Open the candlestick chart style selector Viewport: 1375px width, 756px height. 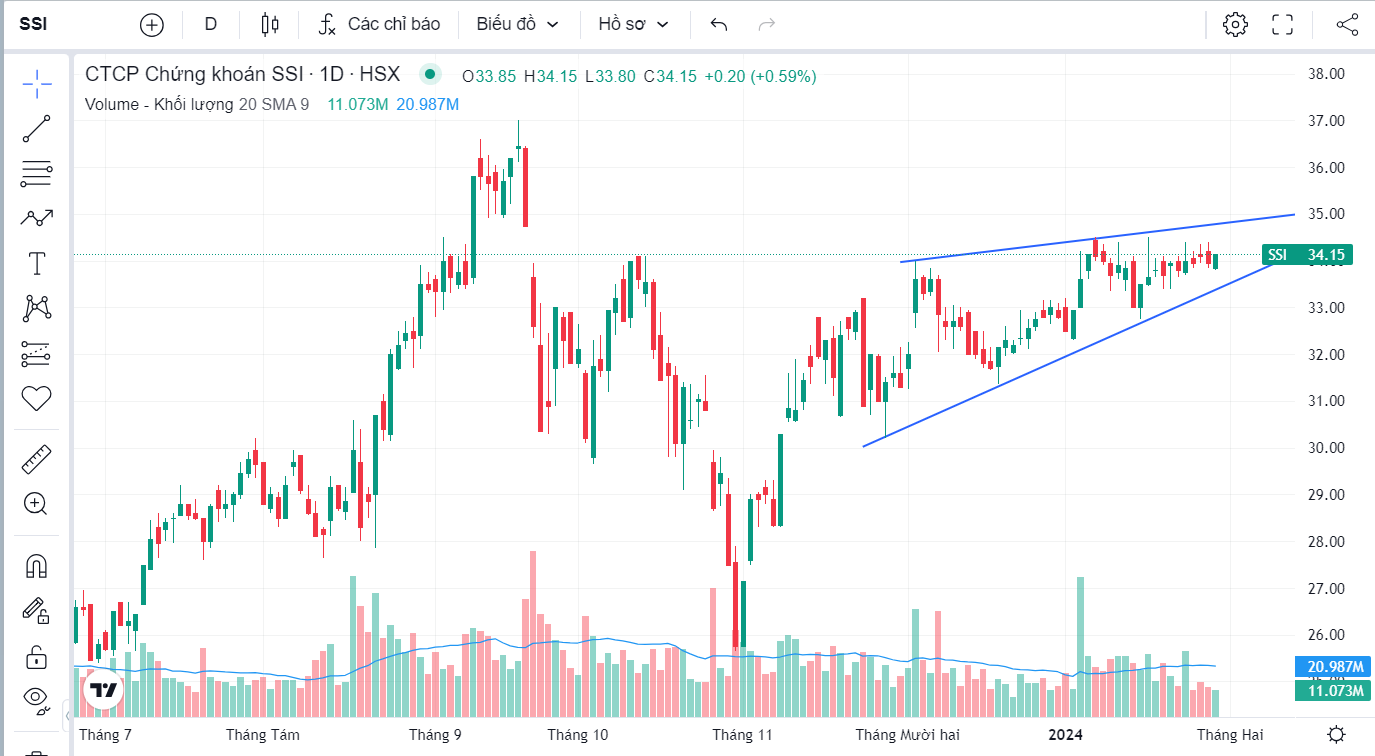(268, 24)
